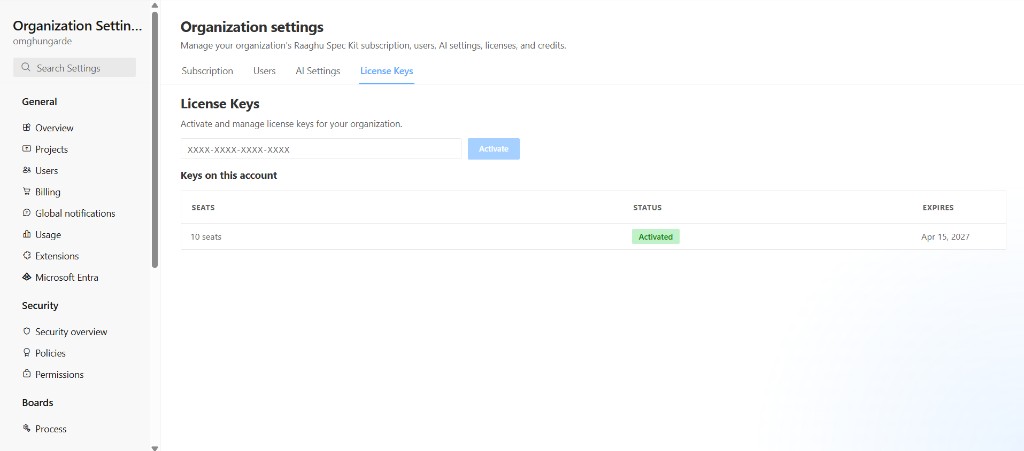Go to Projects in the sidebar

(52, 149)
